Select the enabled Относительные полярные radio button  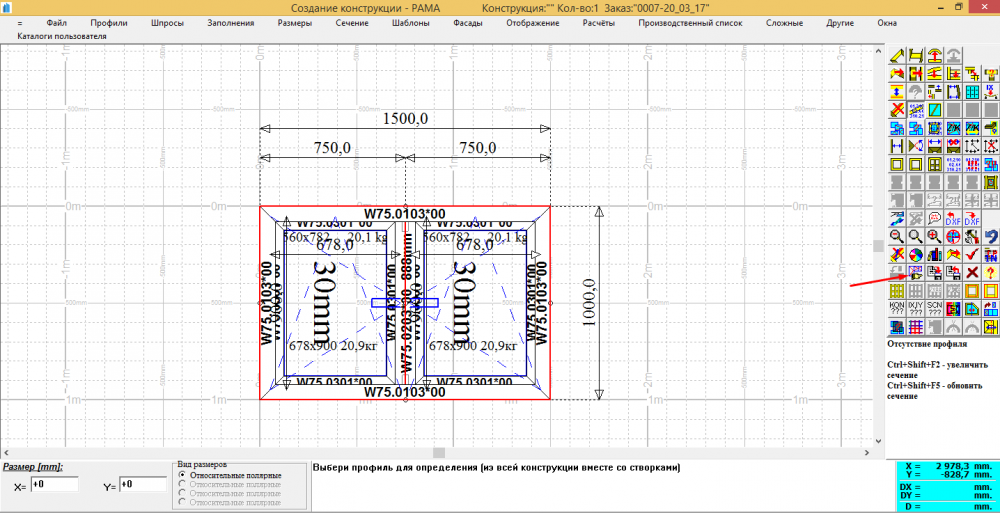coord(184,475)
